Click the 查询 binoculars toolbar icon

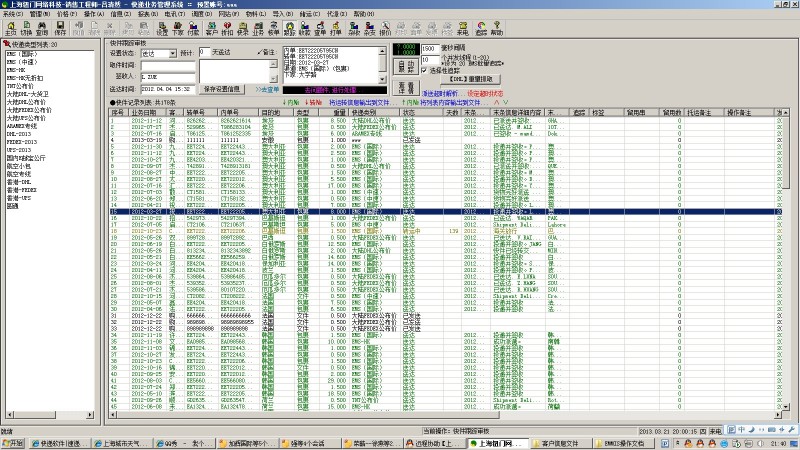point(42,28)
